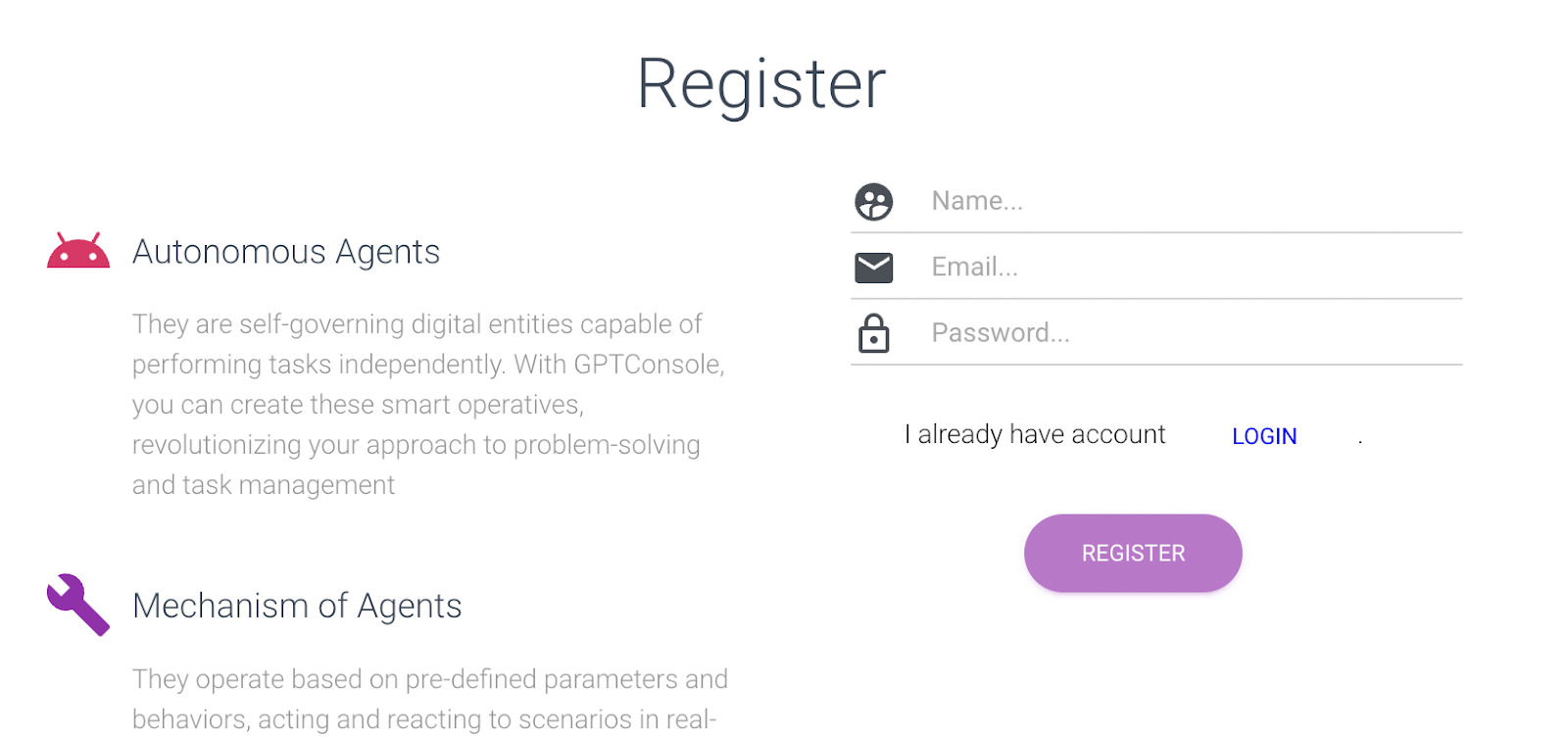Click the purple wrench icon
The image size is (1568, 737).
(x=77, y=604)
